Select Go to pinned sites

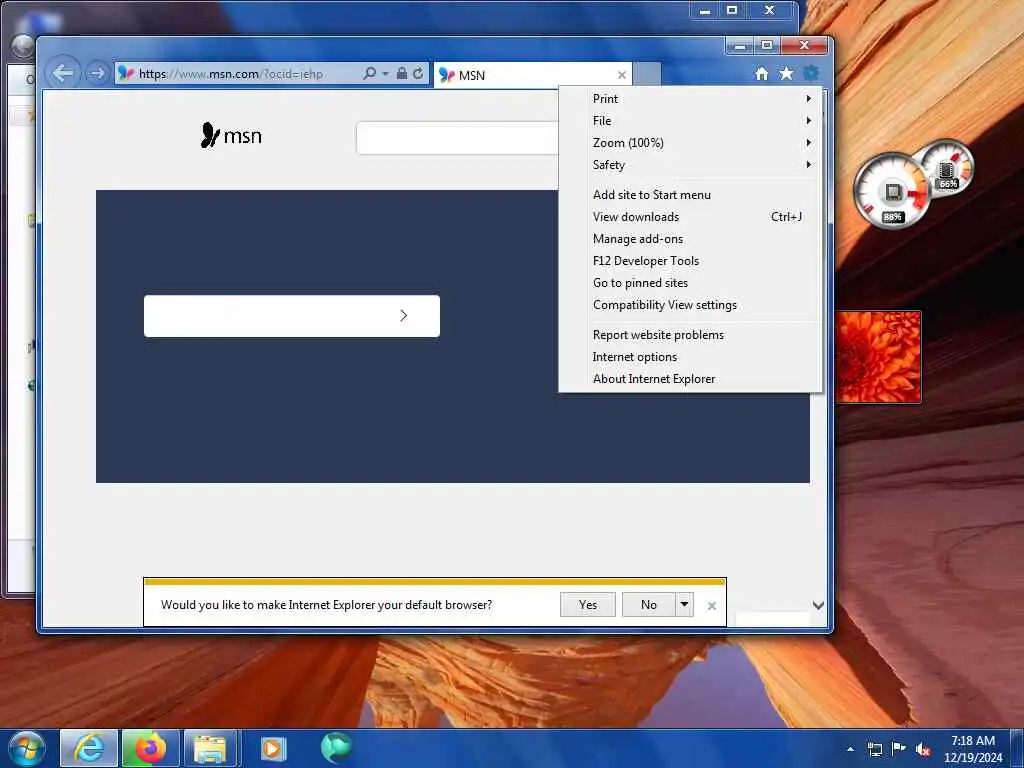click(691, 283)
